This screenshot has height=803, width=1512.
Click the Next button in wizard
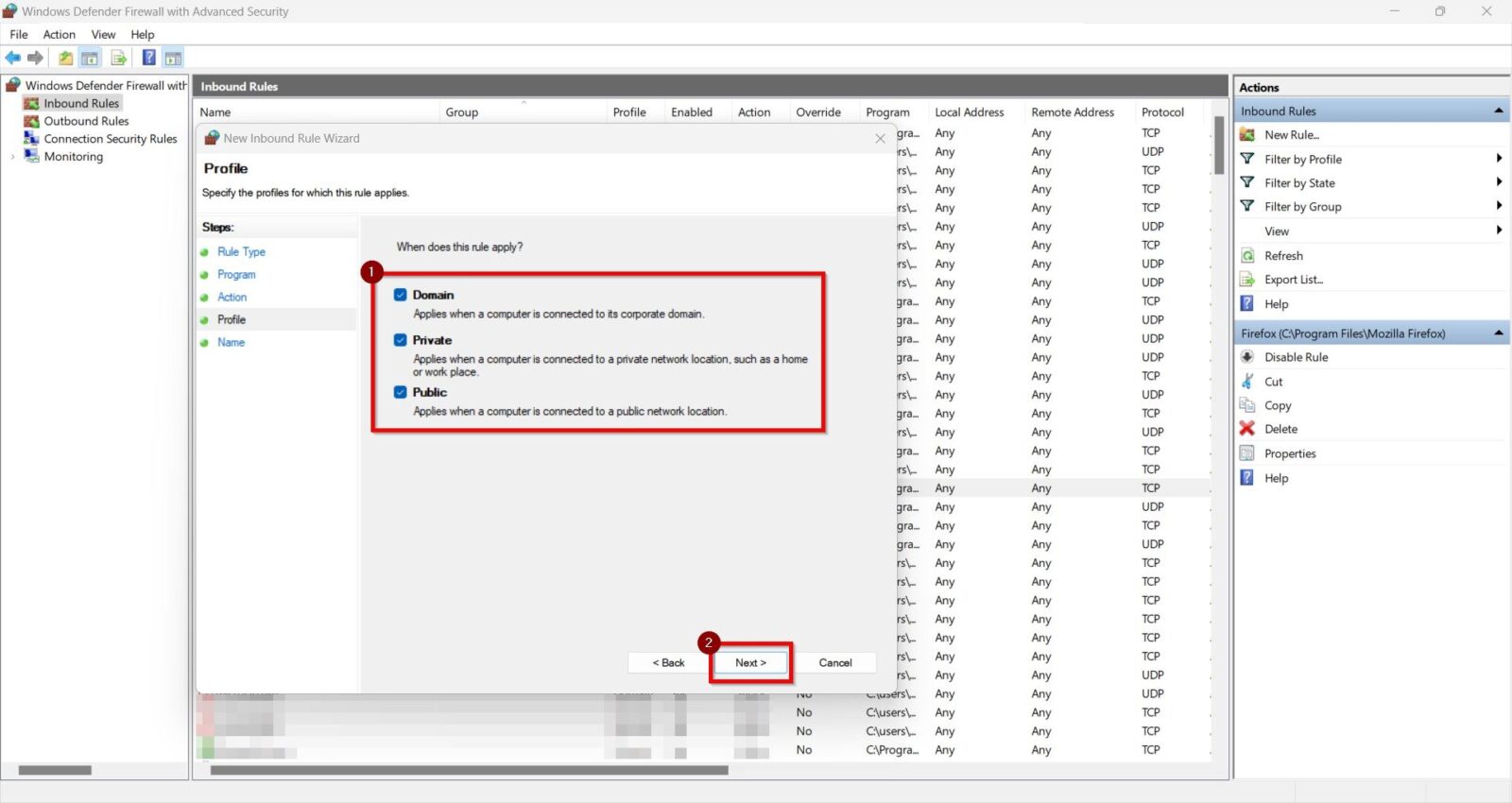750,663
